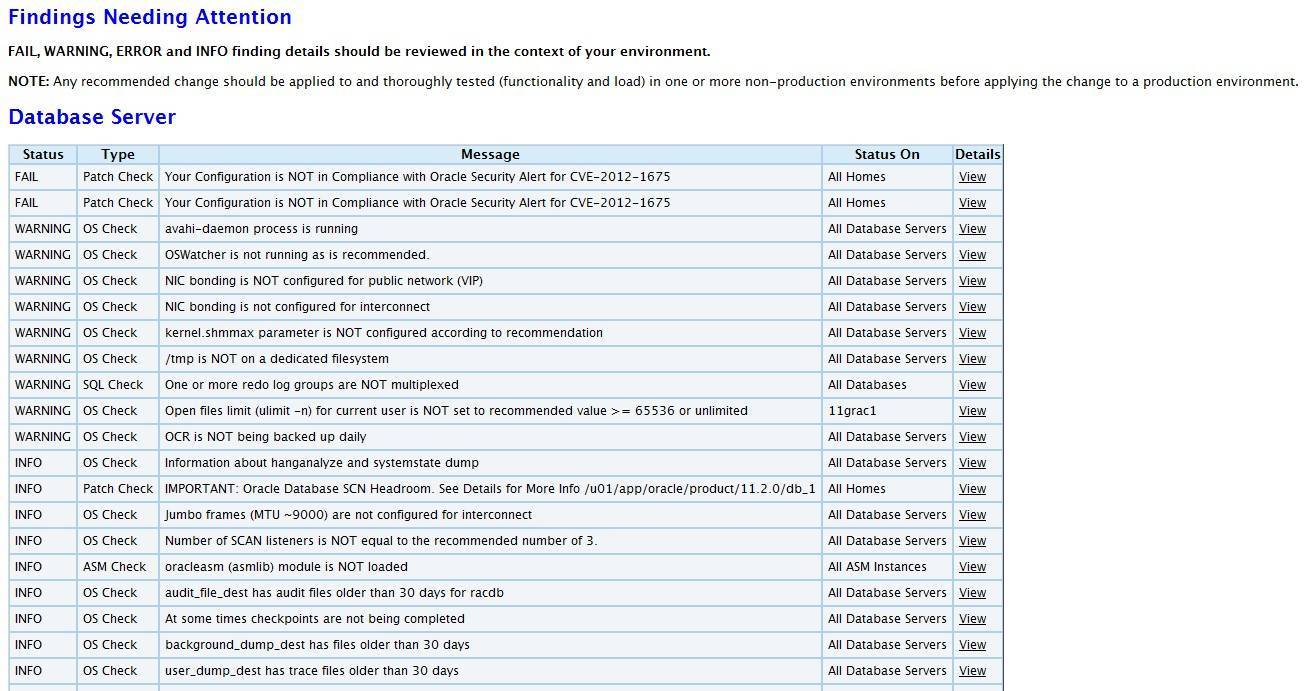Screen dimensions: 1316x691
Task: Open View link for NIC bonding public network (VIP)
Action: [972, 281]
